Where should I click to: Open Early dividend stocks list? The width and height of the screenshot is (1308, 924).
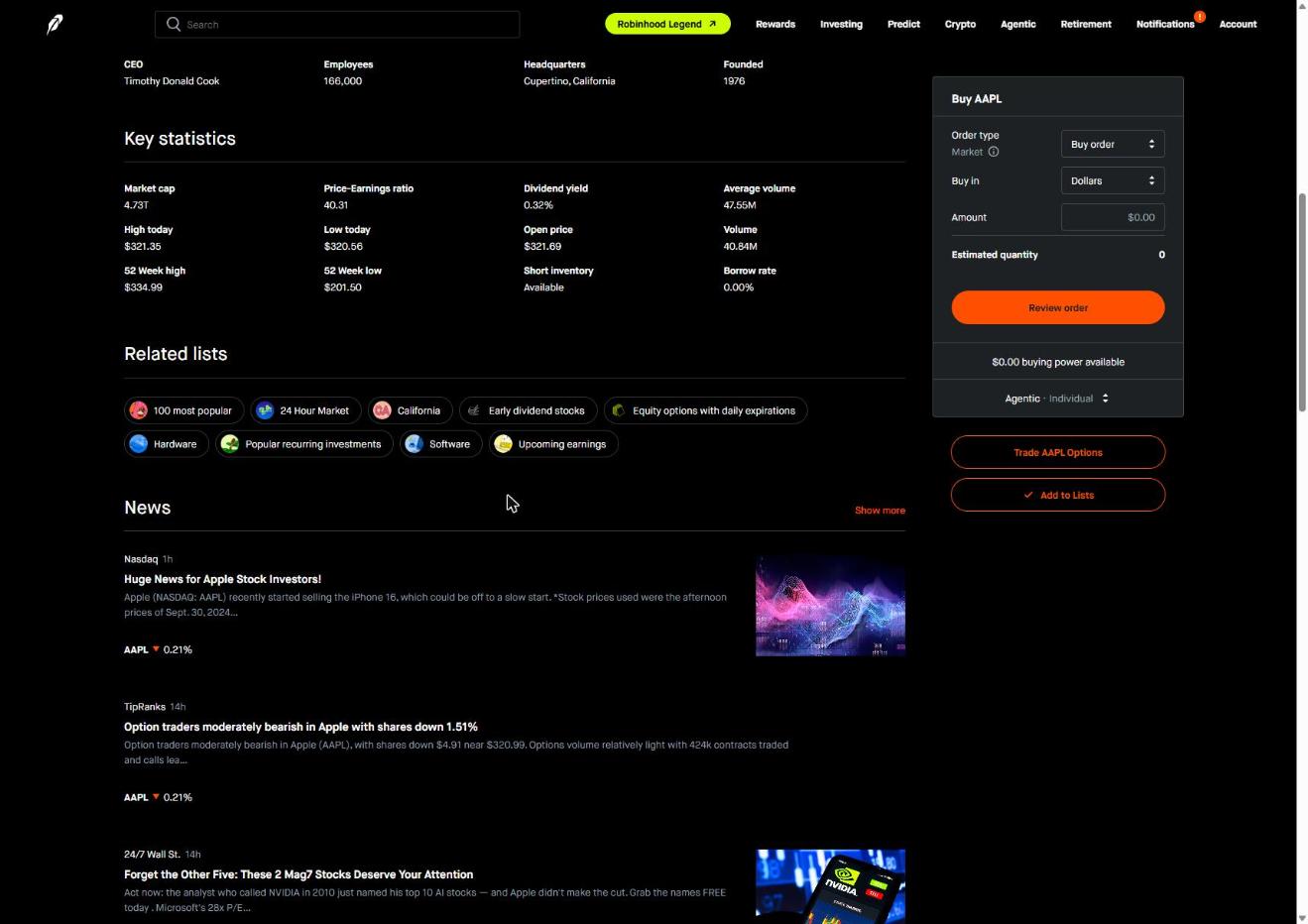[x=529, y=410]
